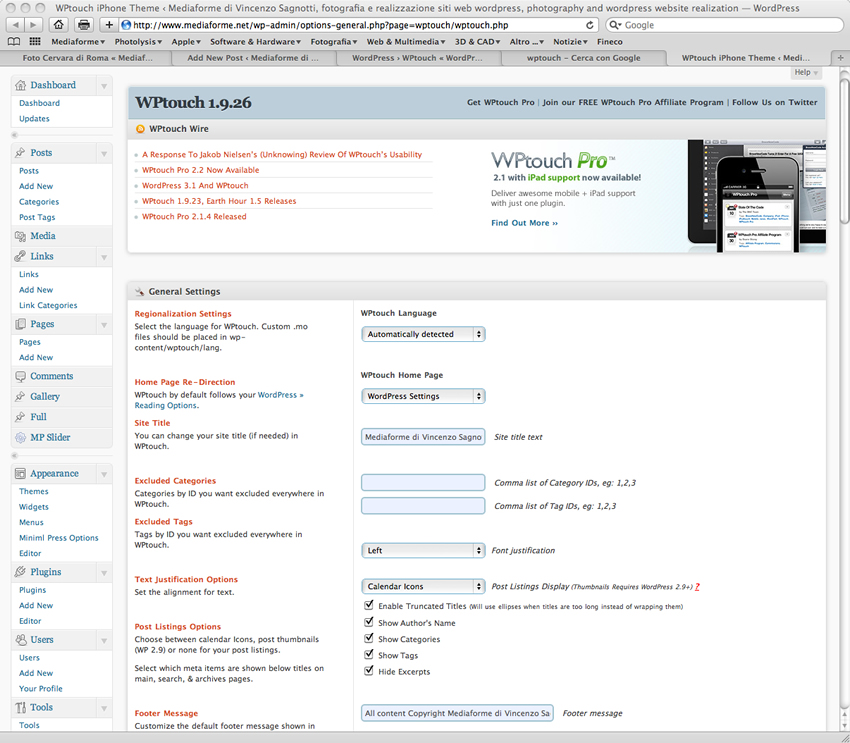Viewport: 850px width, 743px height.
Task: Collapse the Posts menu arrow
Action: [104, 154]
